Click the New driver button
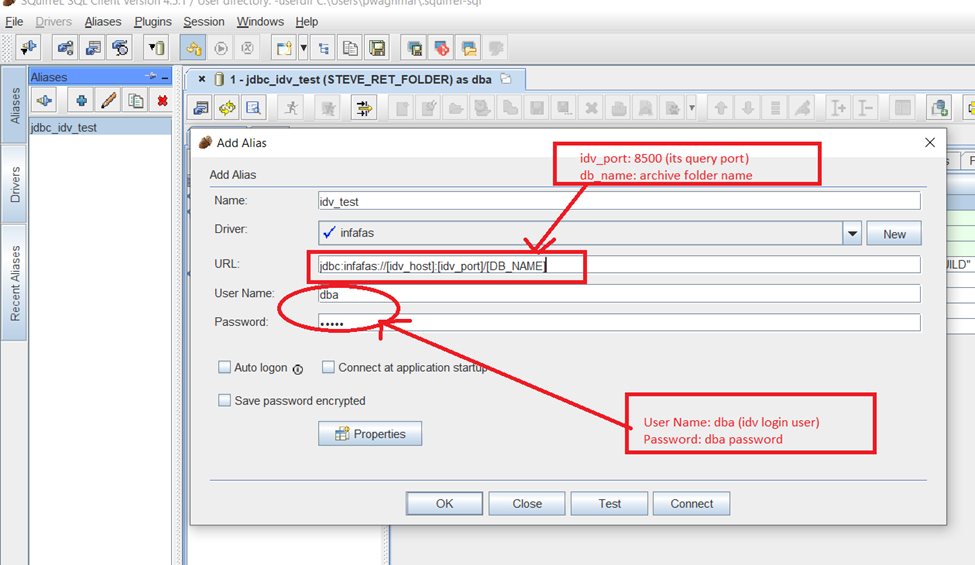Image resolution: width=975 pixels, height=565 pixels. [x=894, y=234]
